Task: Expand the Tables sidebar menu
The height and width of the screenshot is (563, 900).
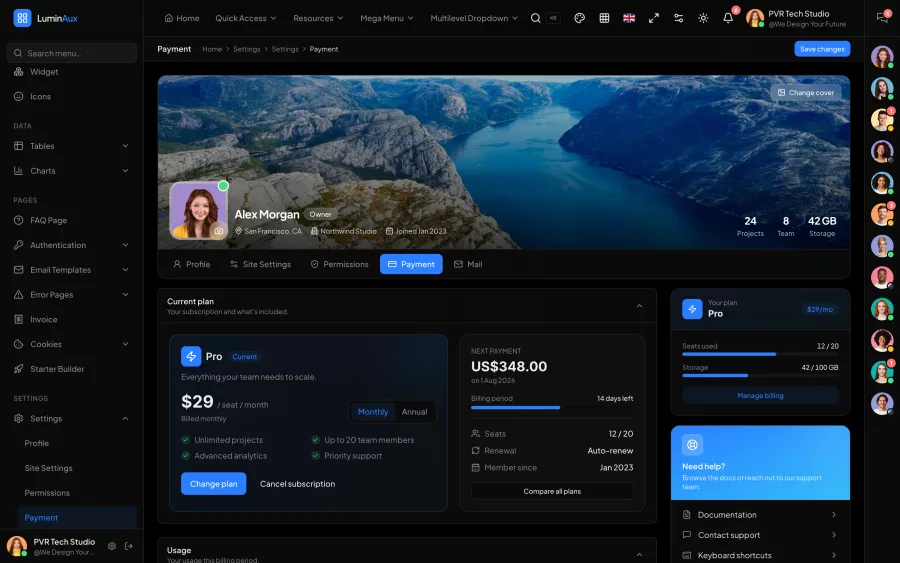Action: (72, 146)
